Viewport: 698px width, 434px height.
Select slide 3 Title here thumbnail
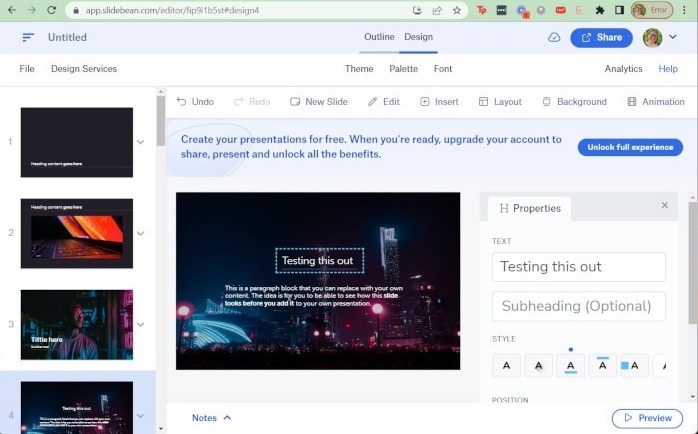pos(77,324)
